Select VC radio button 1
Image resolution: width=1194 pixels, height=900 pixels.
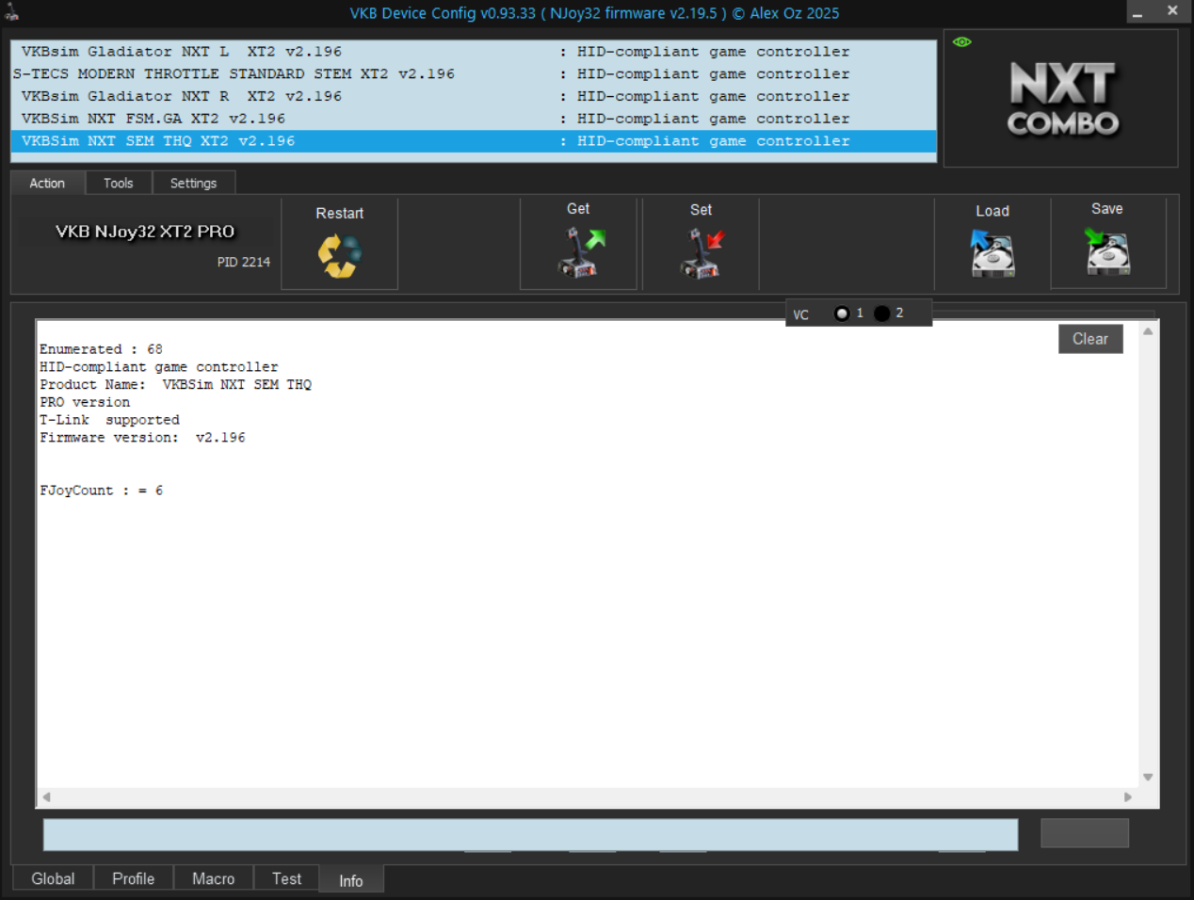[x=842, y=314]
